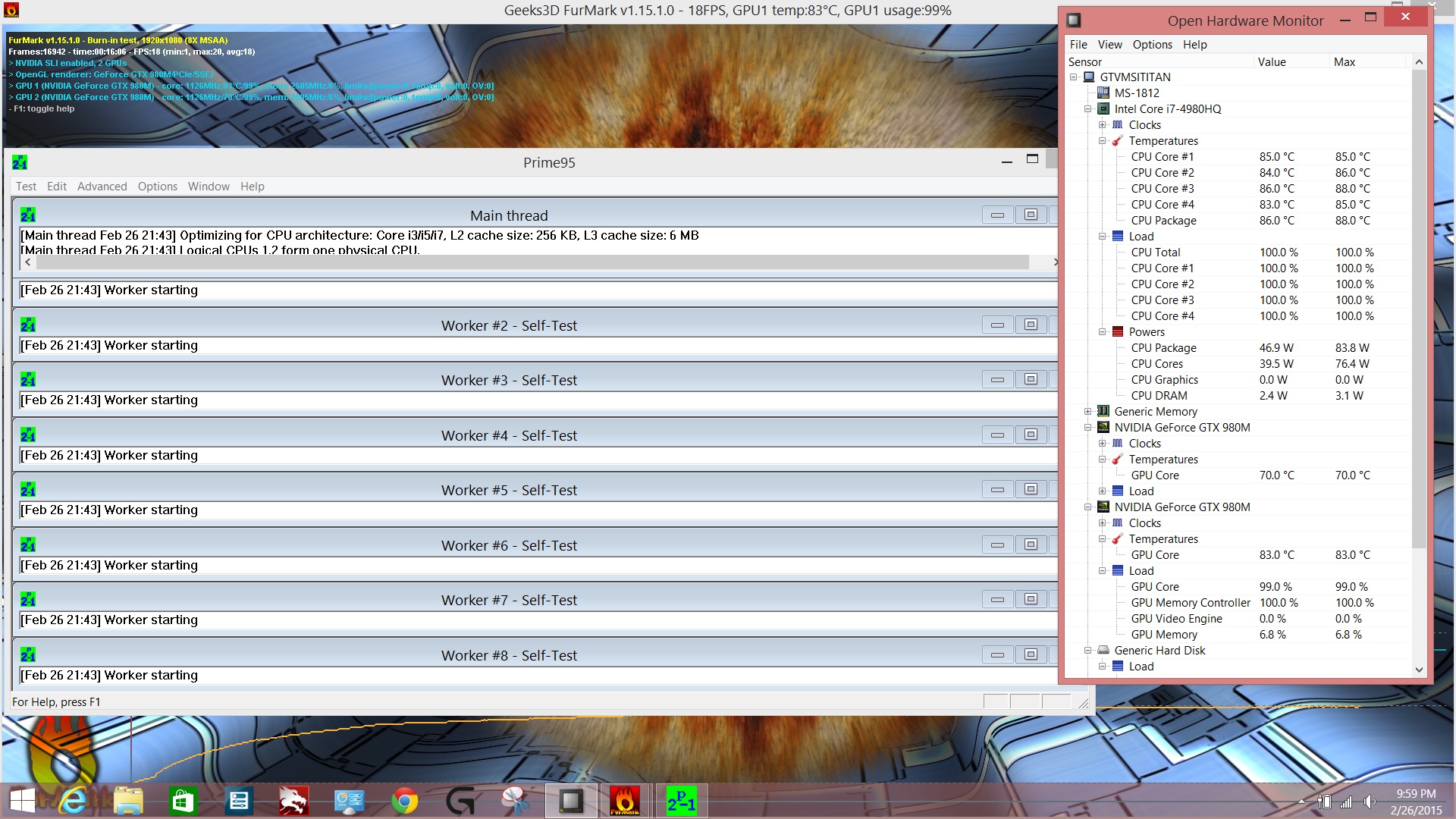Click the MS-1812 mainboard icon
1456x819 pixels.
click(x=1103, y=93)
